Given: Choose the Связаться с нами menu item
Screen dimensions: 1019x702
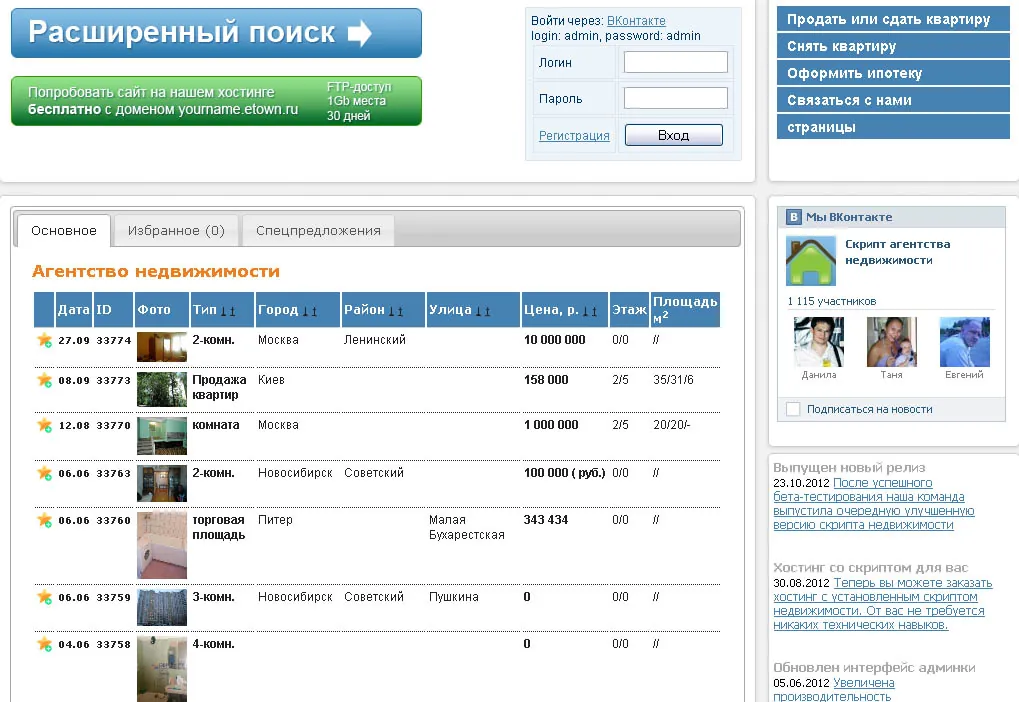Looking at the screenshot, I should pos(894,100).
